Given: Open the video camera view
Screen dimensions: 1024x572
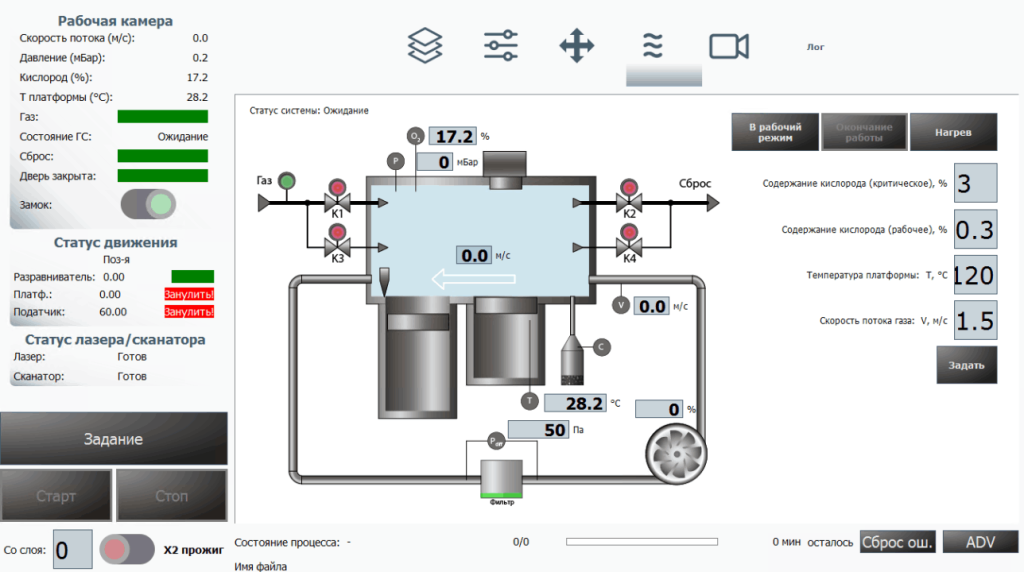Looking at the screenshot, I should 729,46.
